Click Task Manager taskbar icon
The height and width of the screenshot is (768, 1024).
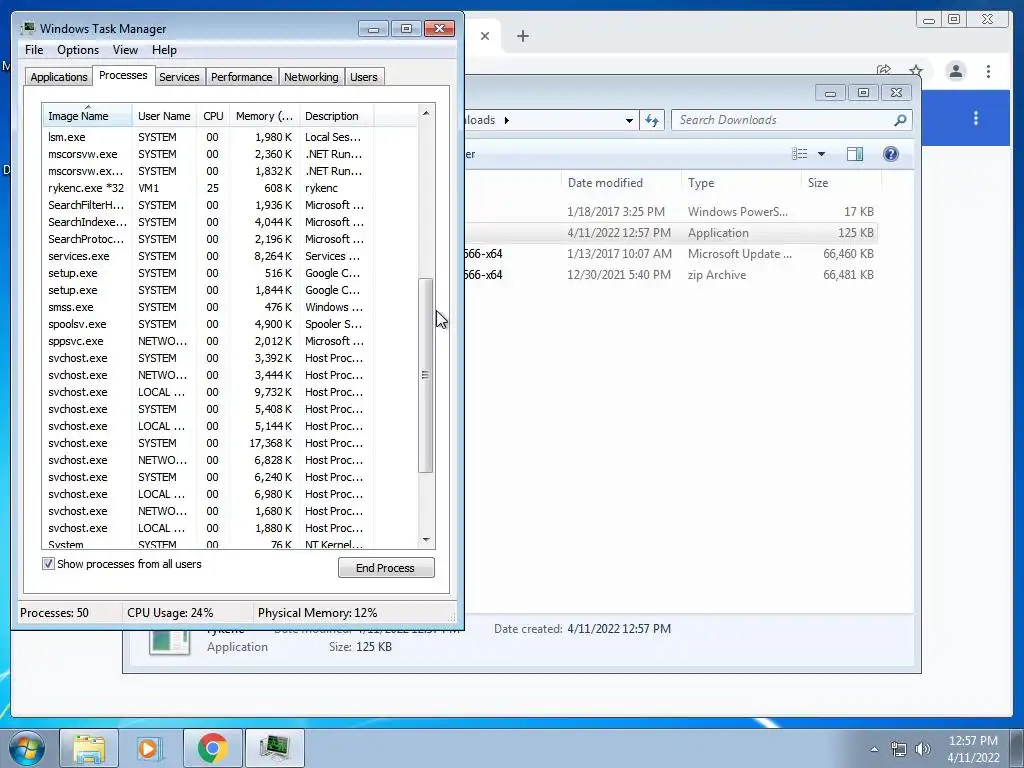274,748
